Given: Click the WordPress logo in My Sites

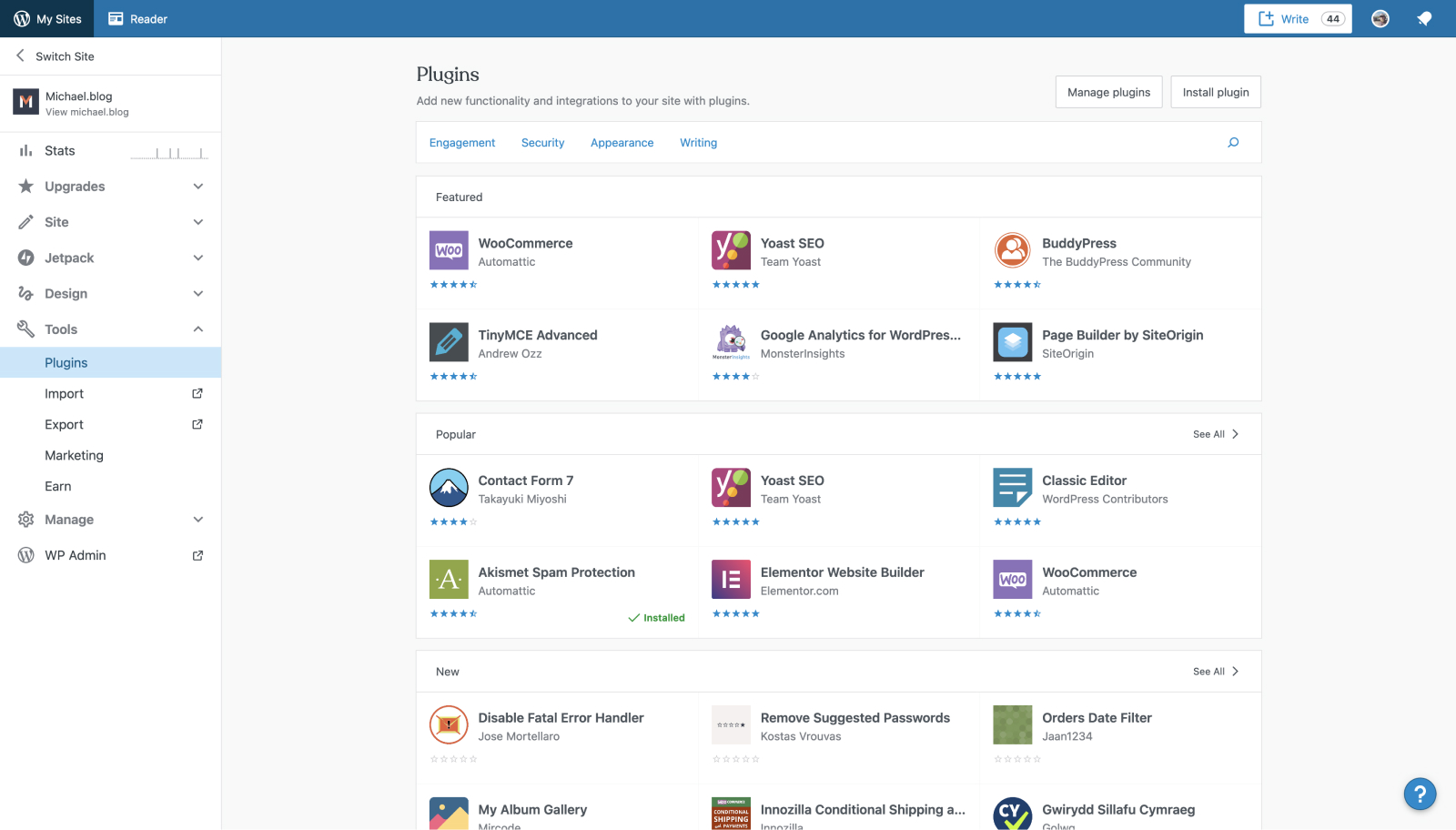Looking at the screenshot, I should tap(22, 18).
